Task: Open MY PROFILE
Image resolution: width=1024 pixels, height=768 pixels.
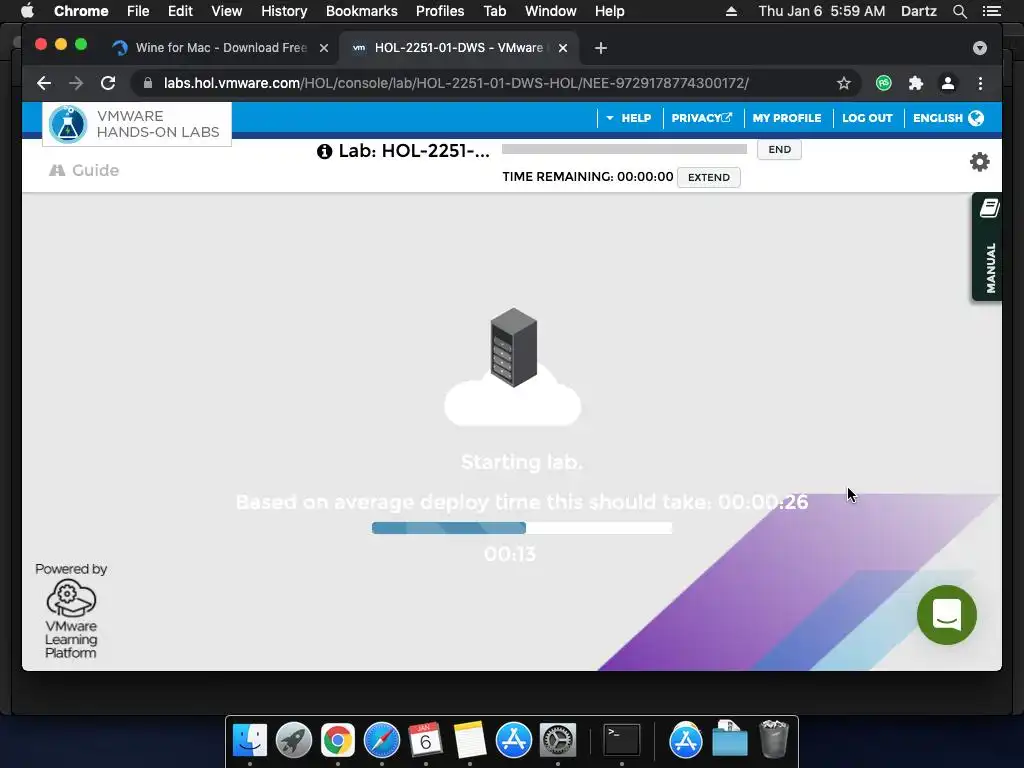Action: coord(786,118)
